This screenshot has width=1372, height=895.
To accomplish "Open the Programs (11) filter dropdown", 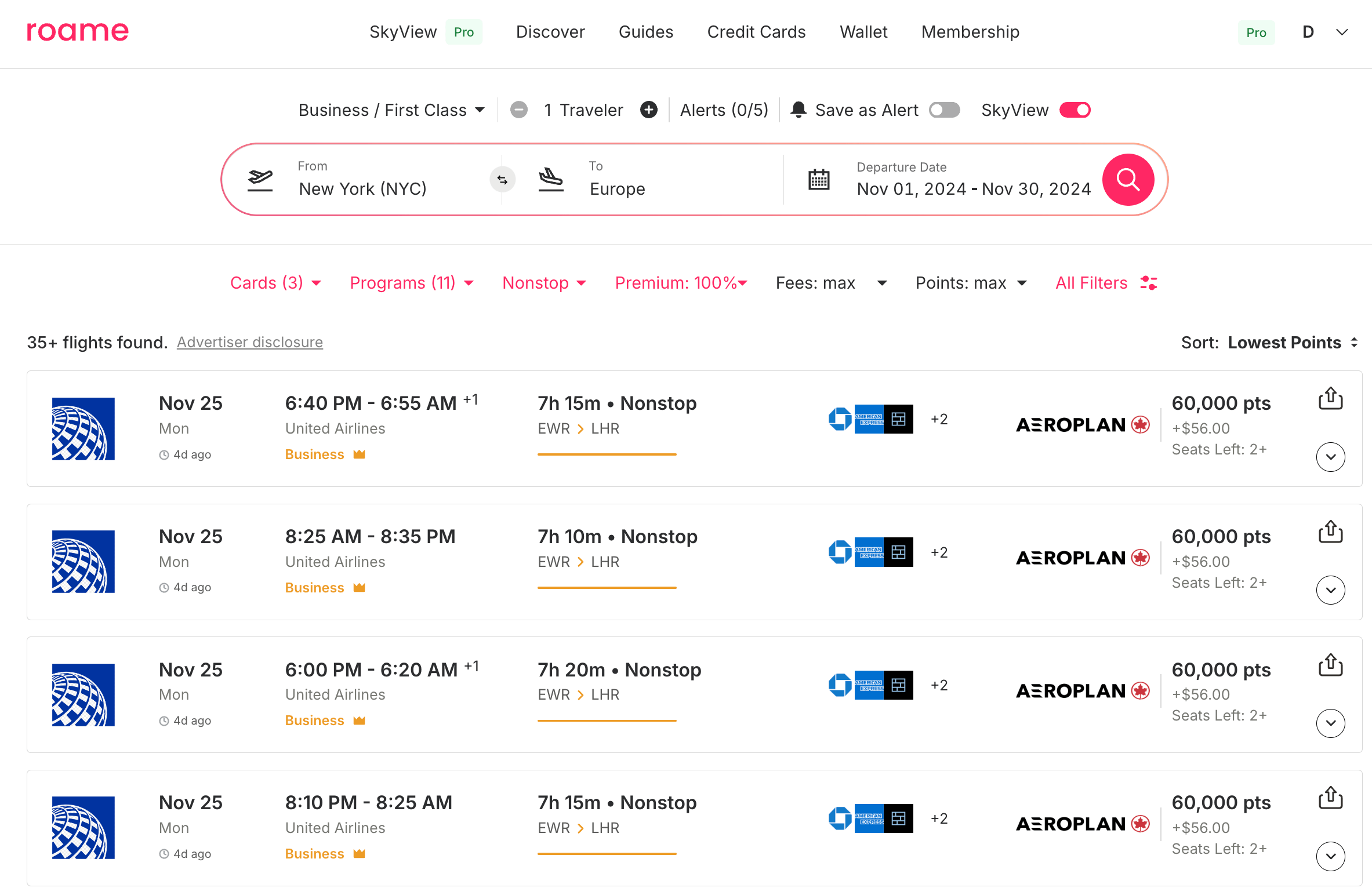I will 412,283.
